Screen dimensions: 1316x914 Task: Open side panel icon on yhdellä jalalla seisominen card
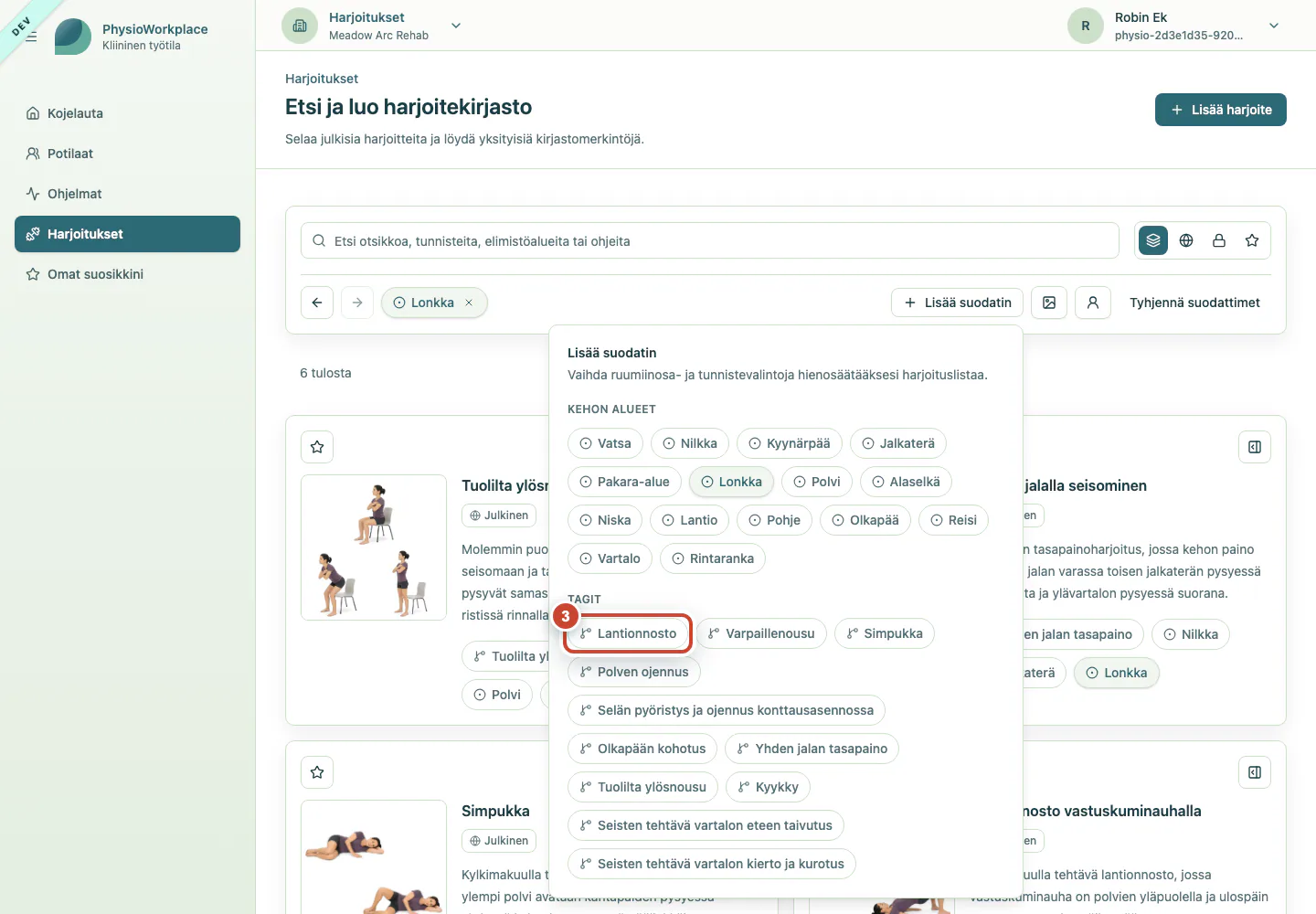(1255, 447)
